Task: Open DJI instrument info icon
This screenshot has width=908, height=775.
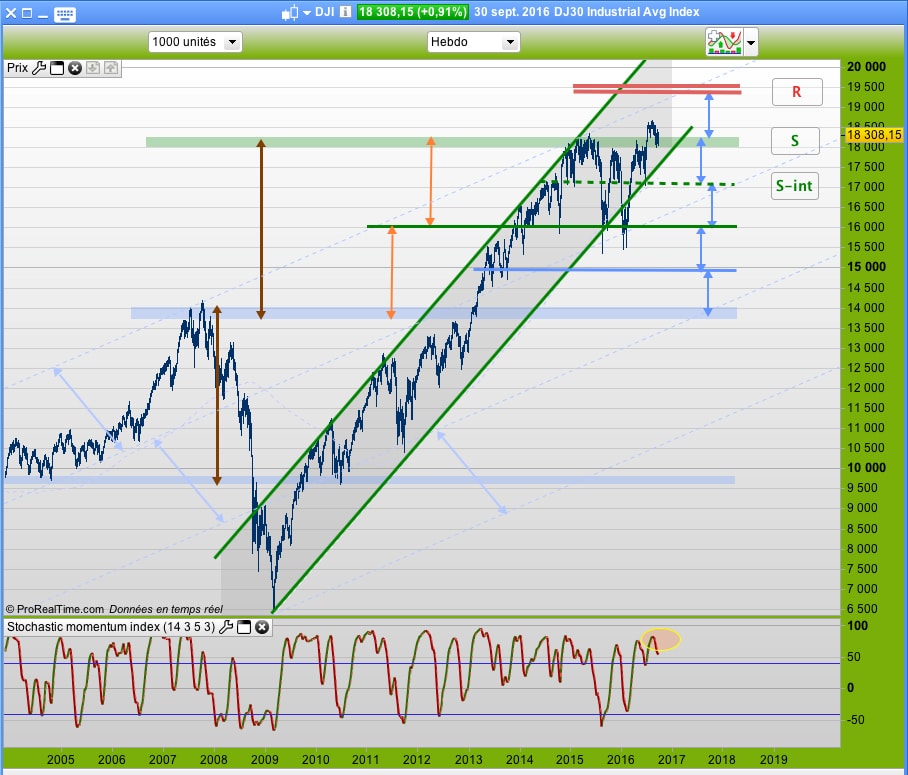Action: (345, 12)
